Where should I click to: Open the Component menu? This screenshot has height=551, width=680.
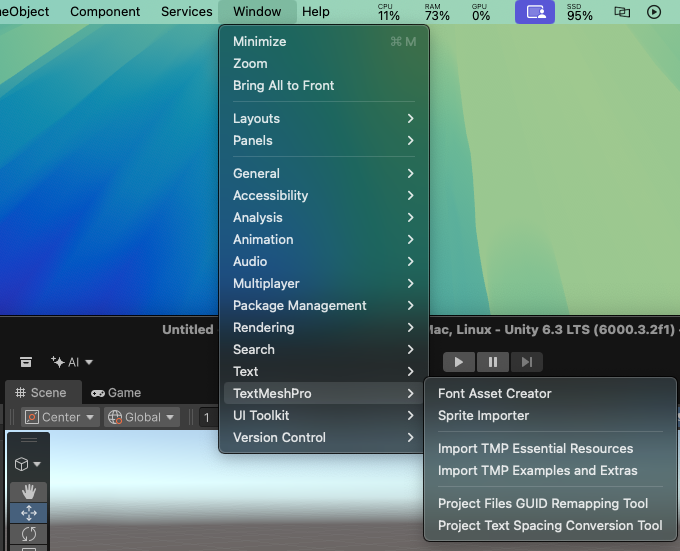click(x=105, y=11)
